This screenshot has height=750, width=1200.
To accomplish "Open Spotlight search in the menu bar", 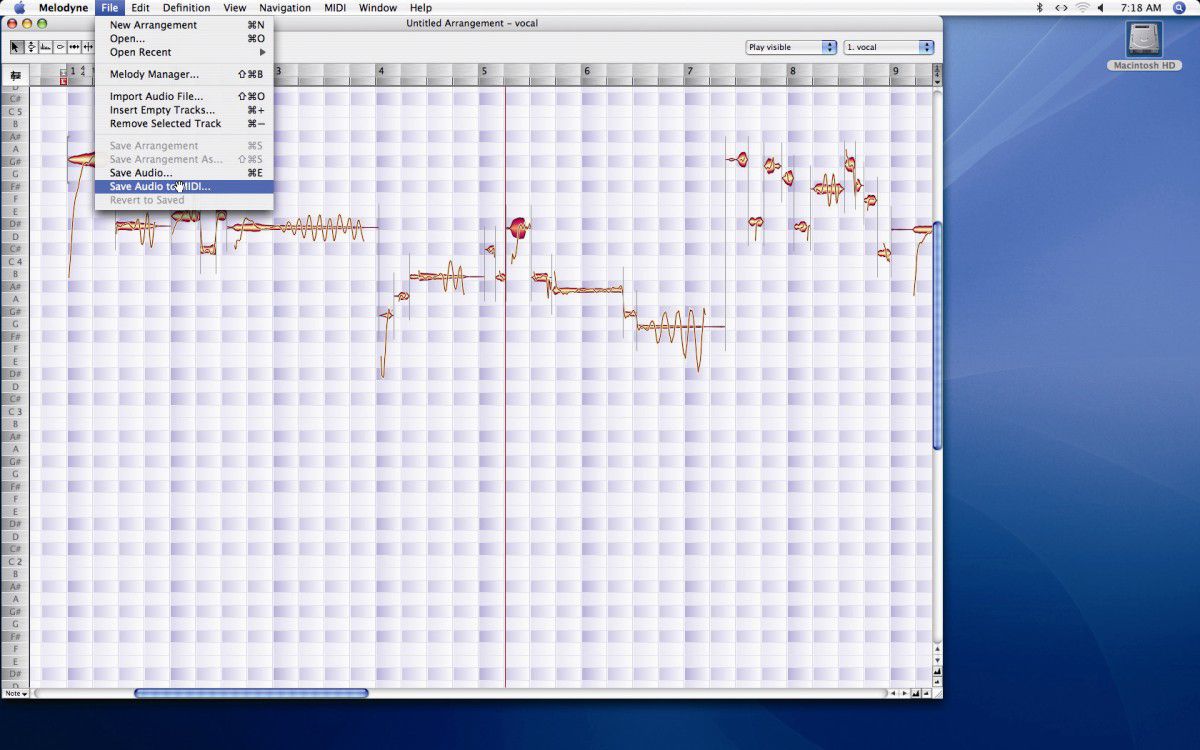I will tap(1180, 7).
